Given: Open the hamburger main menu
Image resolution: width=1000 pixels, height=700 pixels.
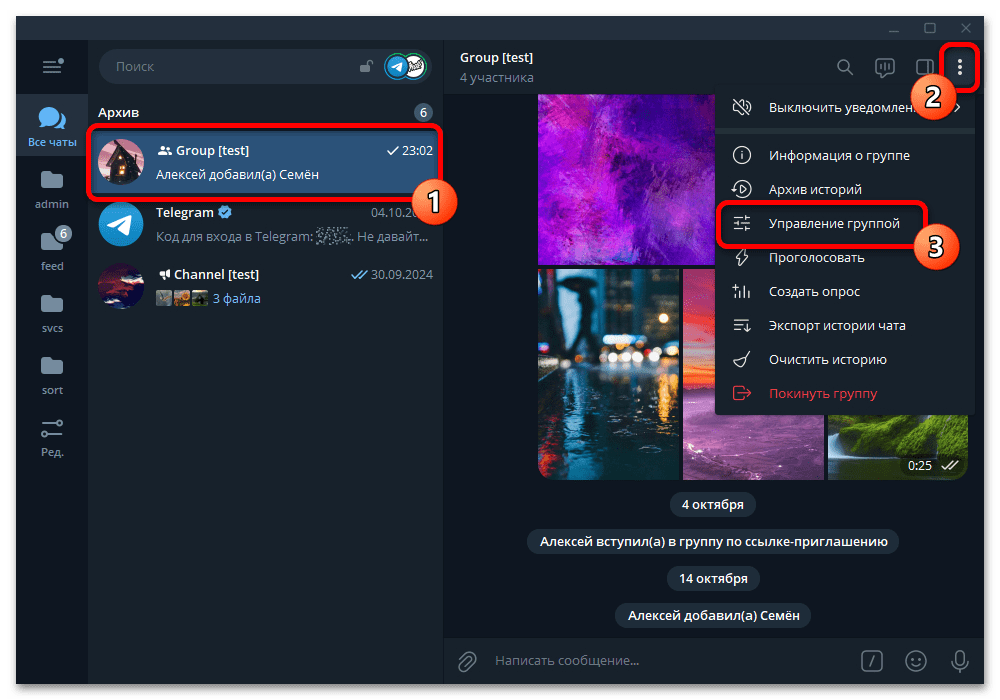Looking at the screenshot, I should point(52,66).
